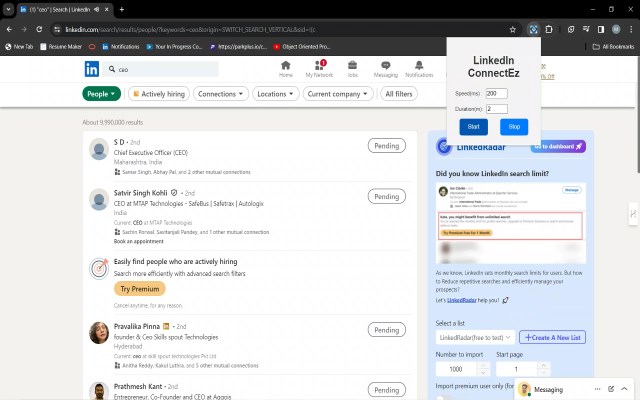
Task: Increase Number to import stepper up
Action: pos(483,365)
